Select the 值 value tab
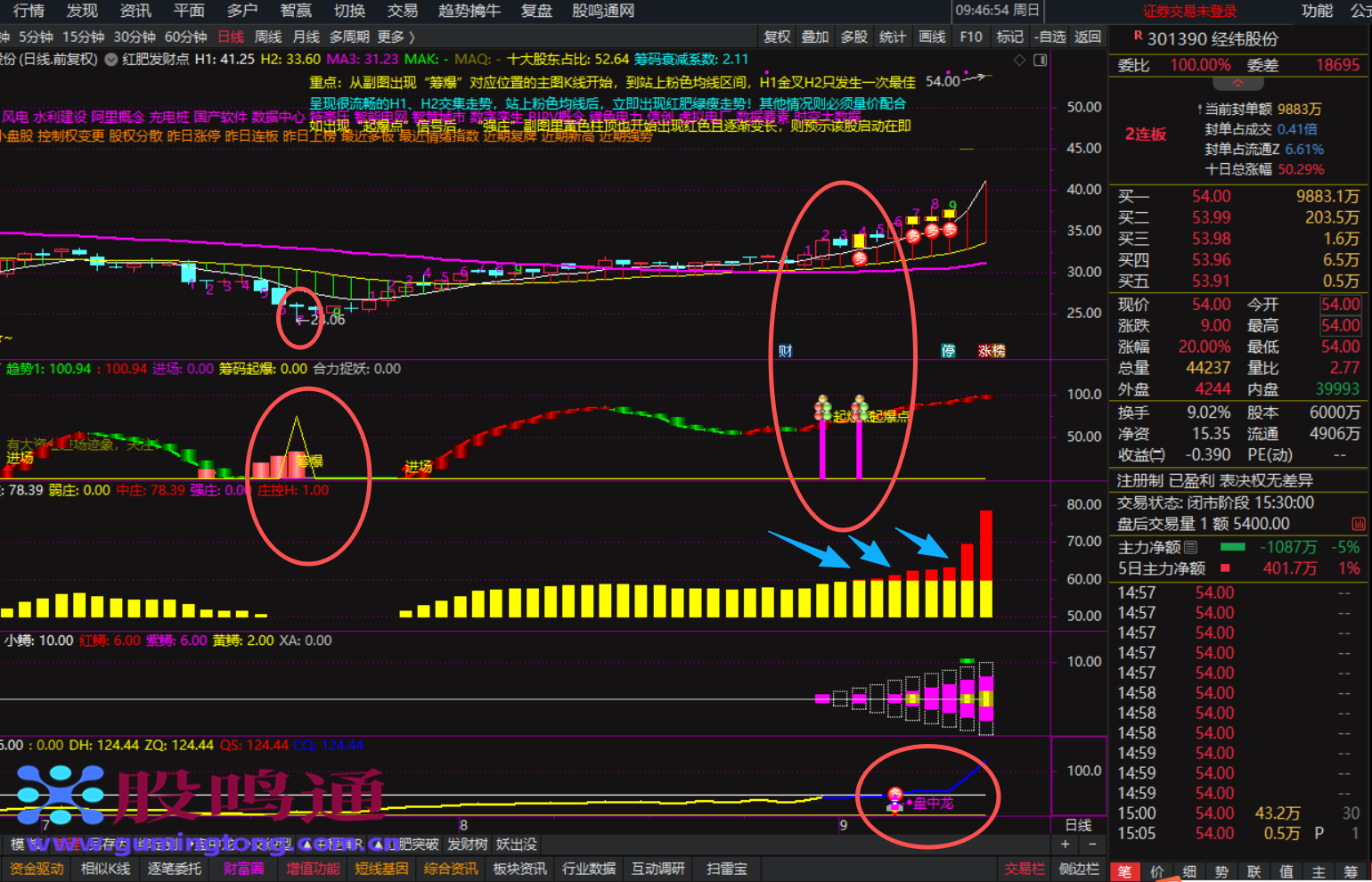The image size is (1372, 882). [1286, 872]
